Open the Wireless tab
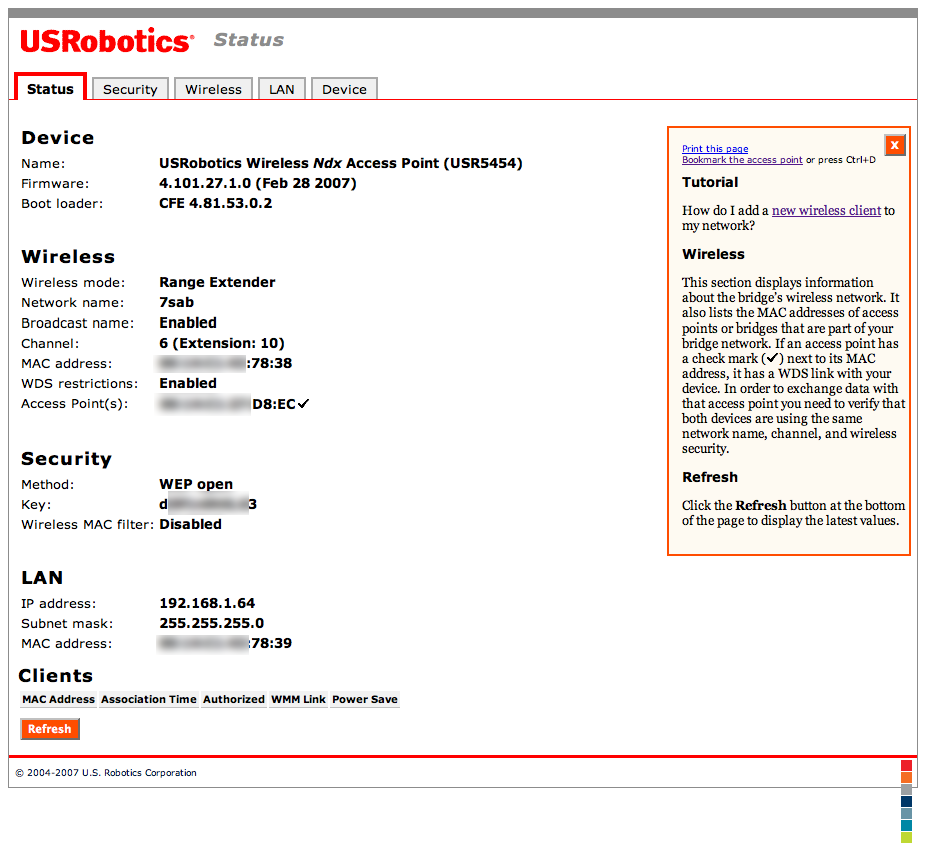Viewport: 926px width, 848px height. click(213, 89)
